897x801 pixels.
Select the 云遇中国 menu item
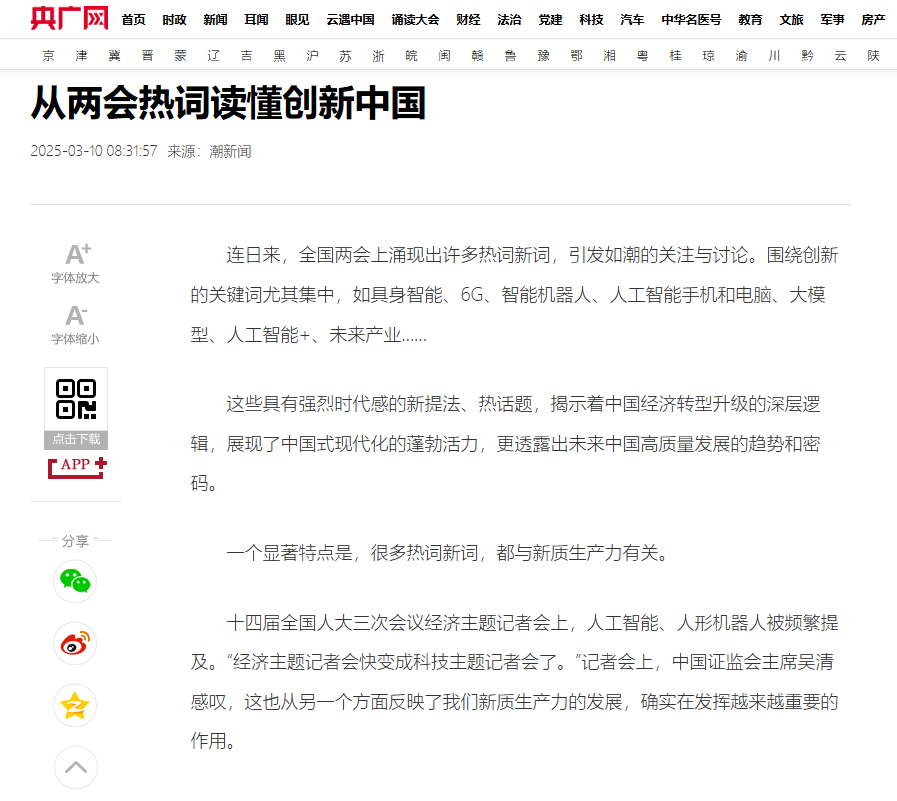[350, 20]
